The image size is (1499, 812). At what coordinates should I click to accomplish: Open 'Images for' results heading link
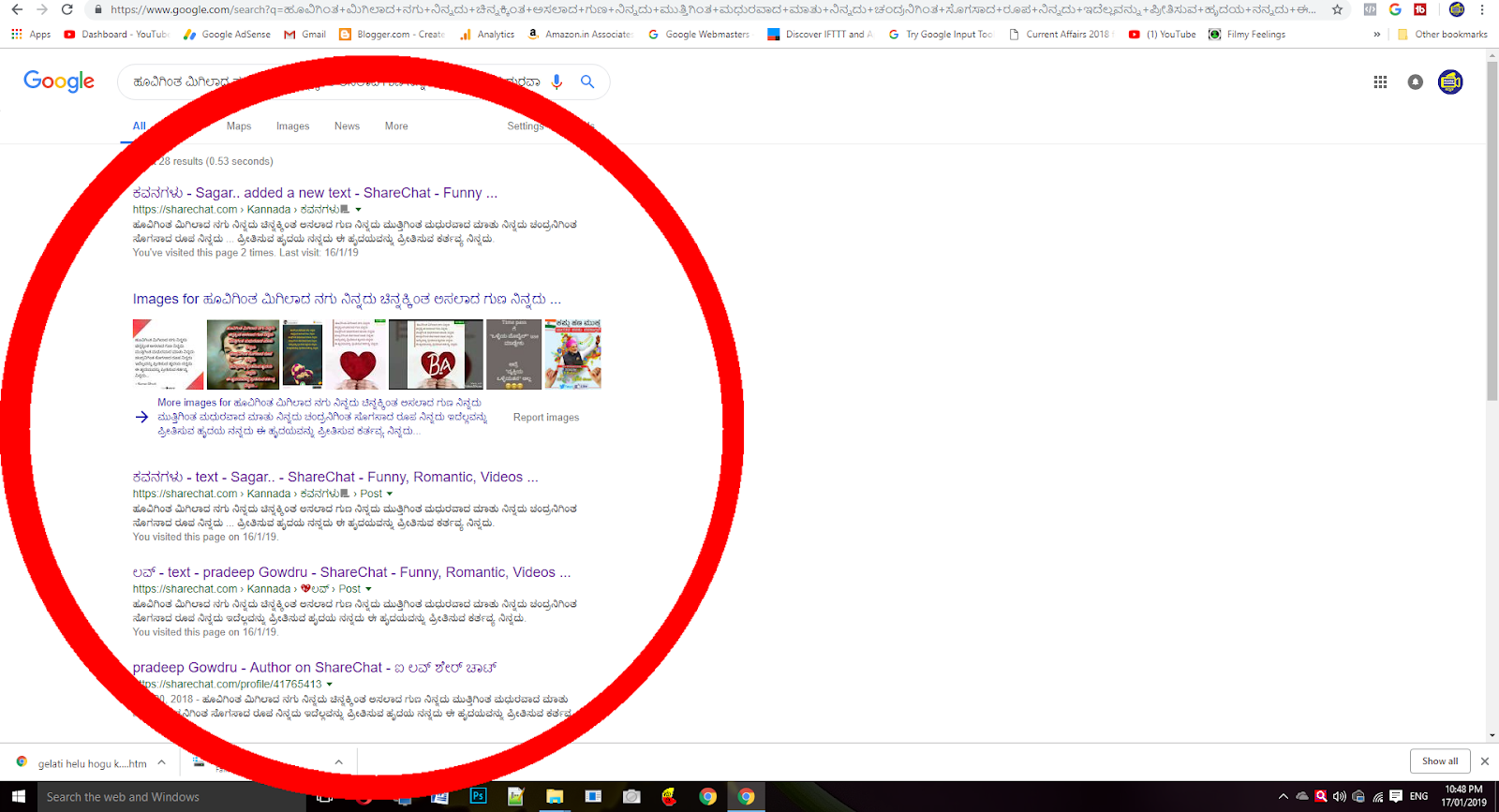click(x=347, y=300)
